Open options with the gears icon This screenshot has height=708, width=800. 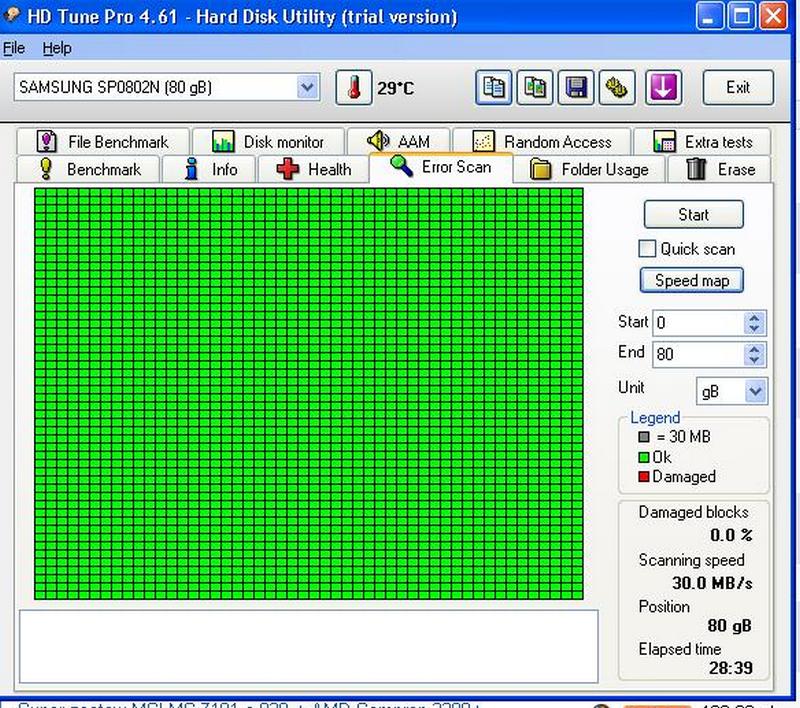coord(618,87)
